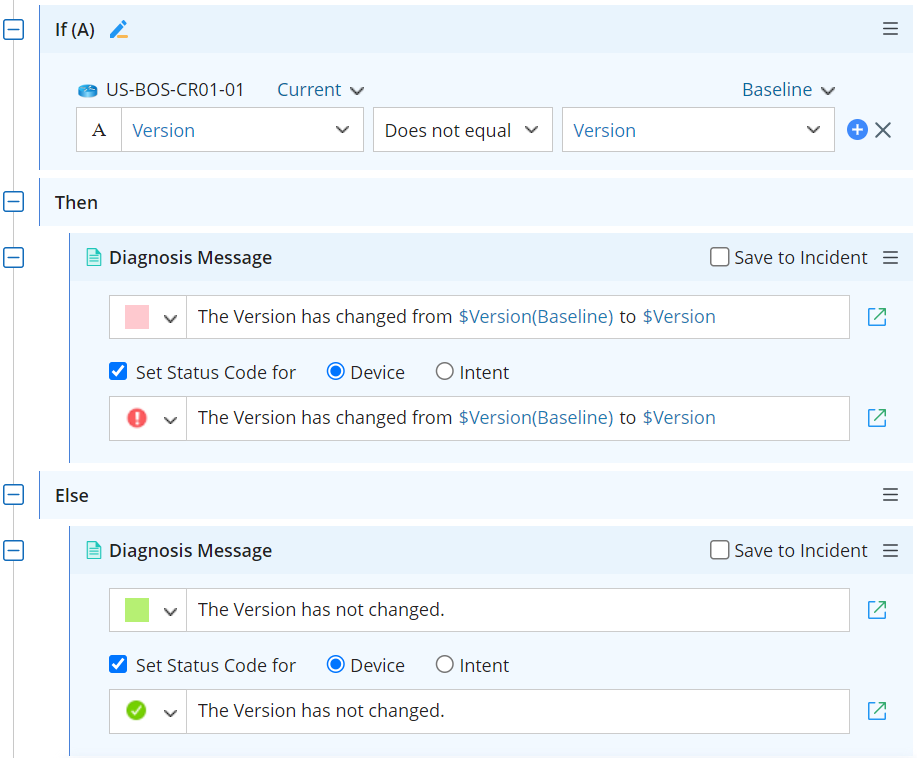Uncheck Set Status Code for in Then block
917x758 pixels.
(x=118, y=372)
